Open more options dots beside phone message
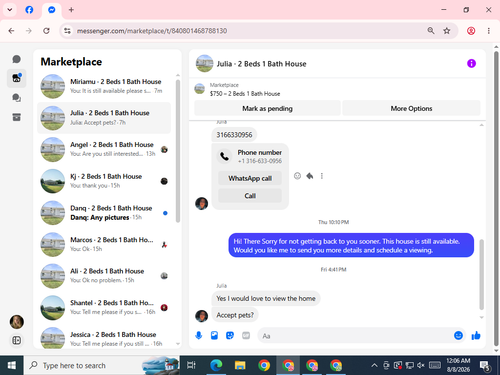Image resolution: width=500 pixels, height=375 pixels. (322, 176)
